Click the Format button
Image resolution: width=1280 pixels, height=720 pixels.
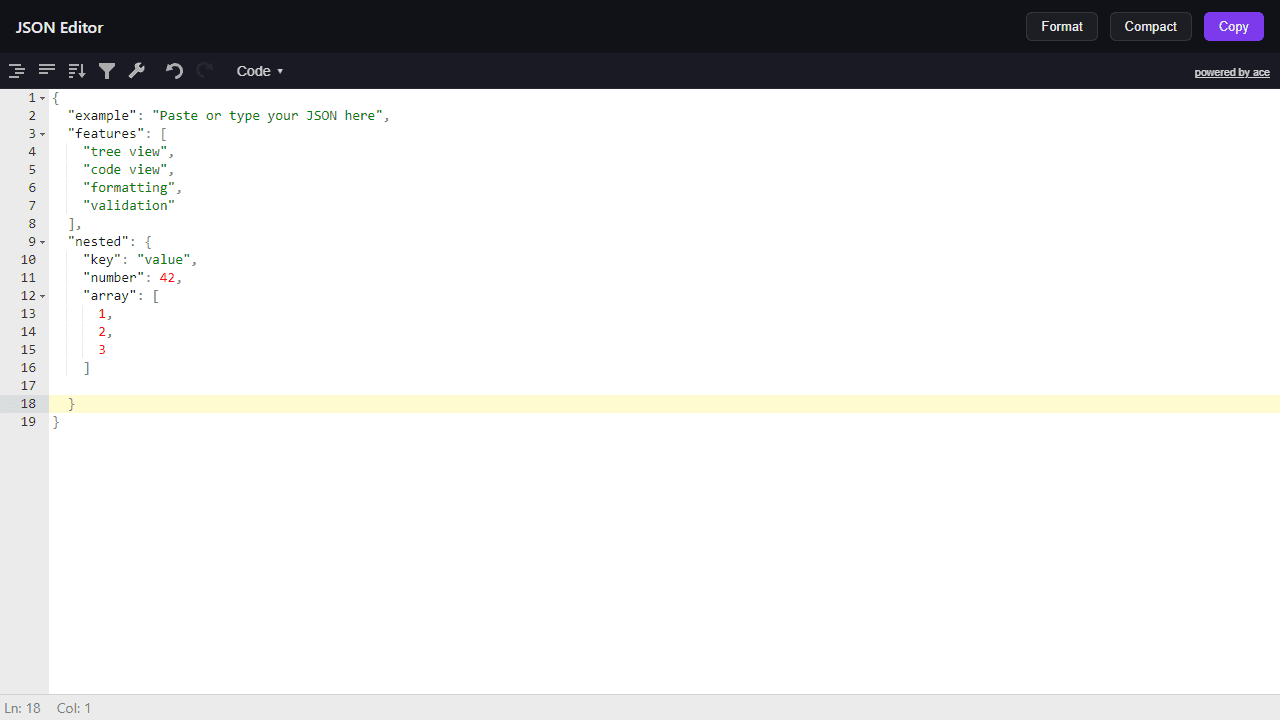(1062, 27)
